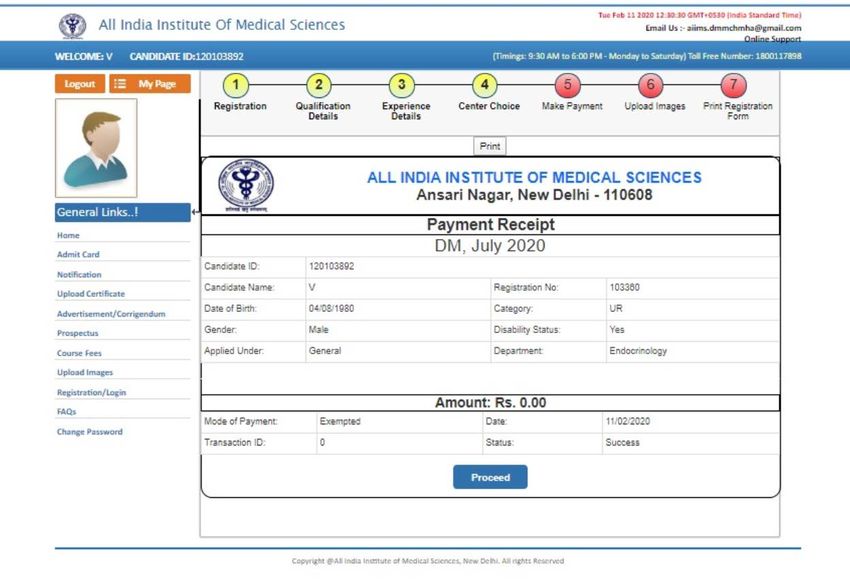The image size is (850, 581).
Task: Click the Logout button
Action: pos(80,84)
